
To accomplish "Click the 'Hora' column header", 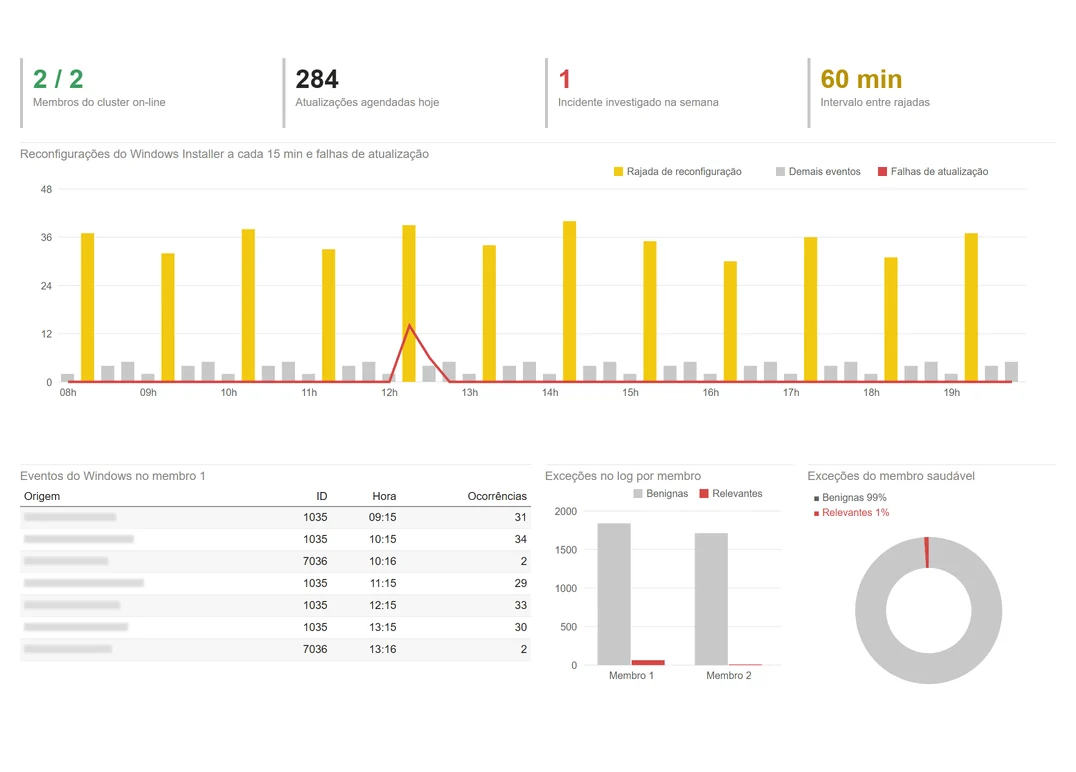I will 384,496.
